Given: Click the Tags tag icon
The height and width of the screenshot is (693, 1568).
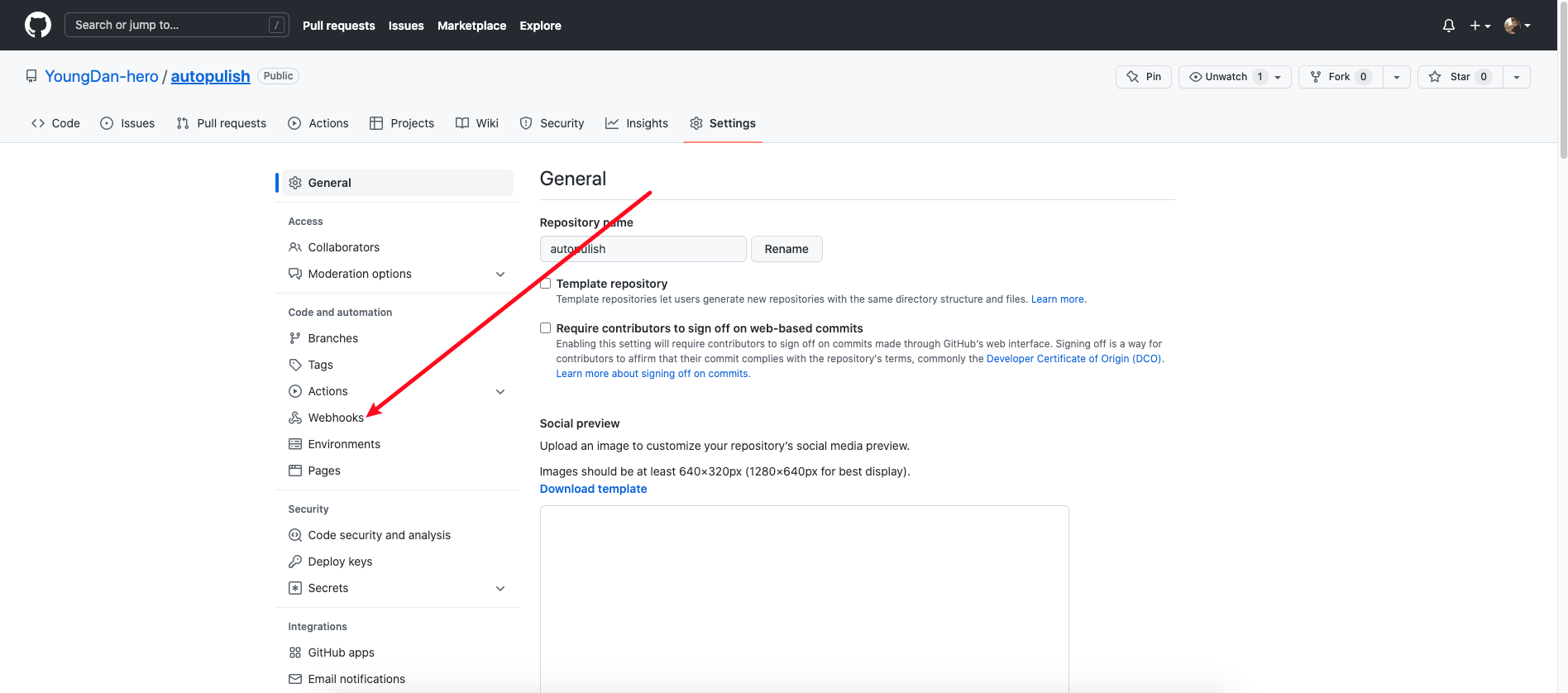Looking at the screenshot, I should pos(295,365).
